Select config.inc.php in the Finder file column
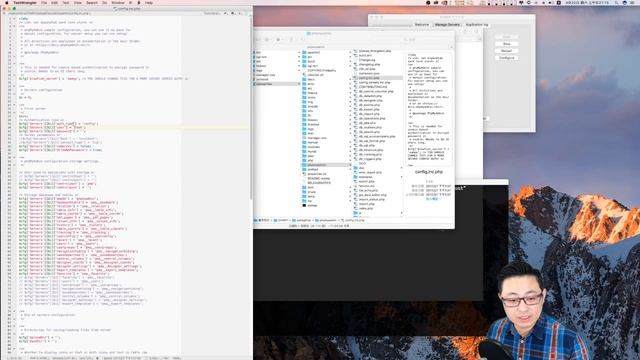The image size is (640, 360). [x=378, y=78]
